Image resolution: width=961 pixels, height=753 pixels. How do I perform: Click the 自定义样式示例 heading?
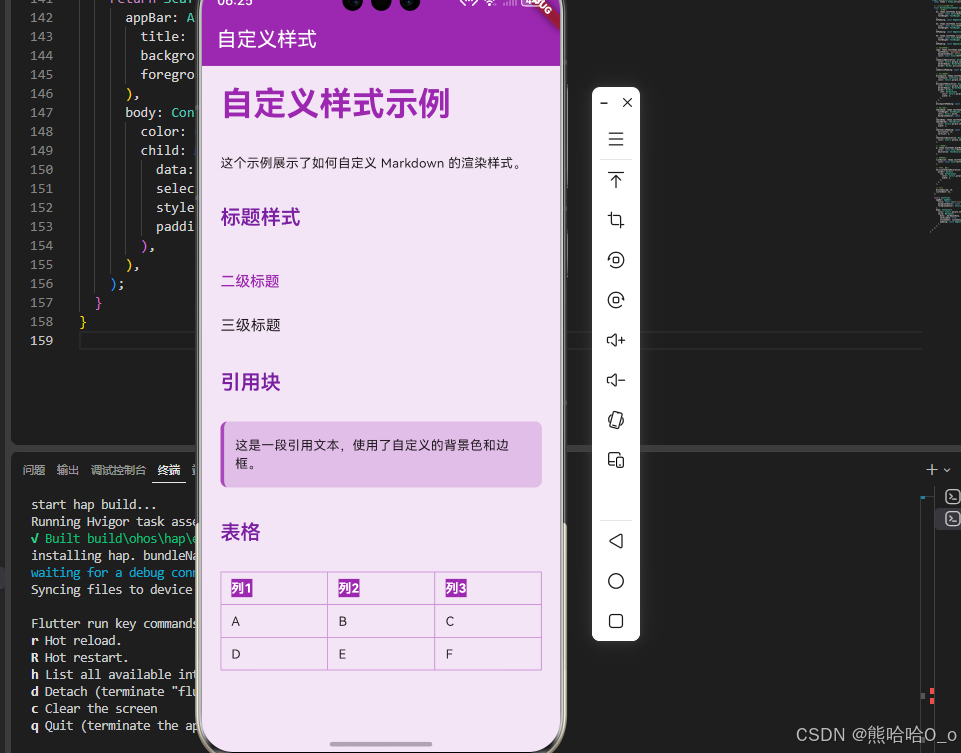tap(336, 103)
